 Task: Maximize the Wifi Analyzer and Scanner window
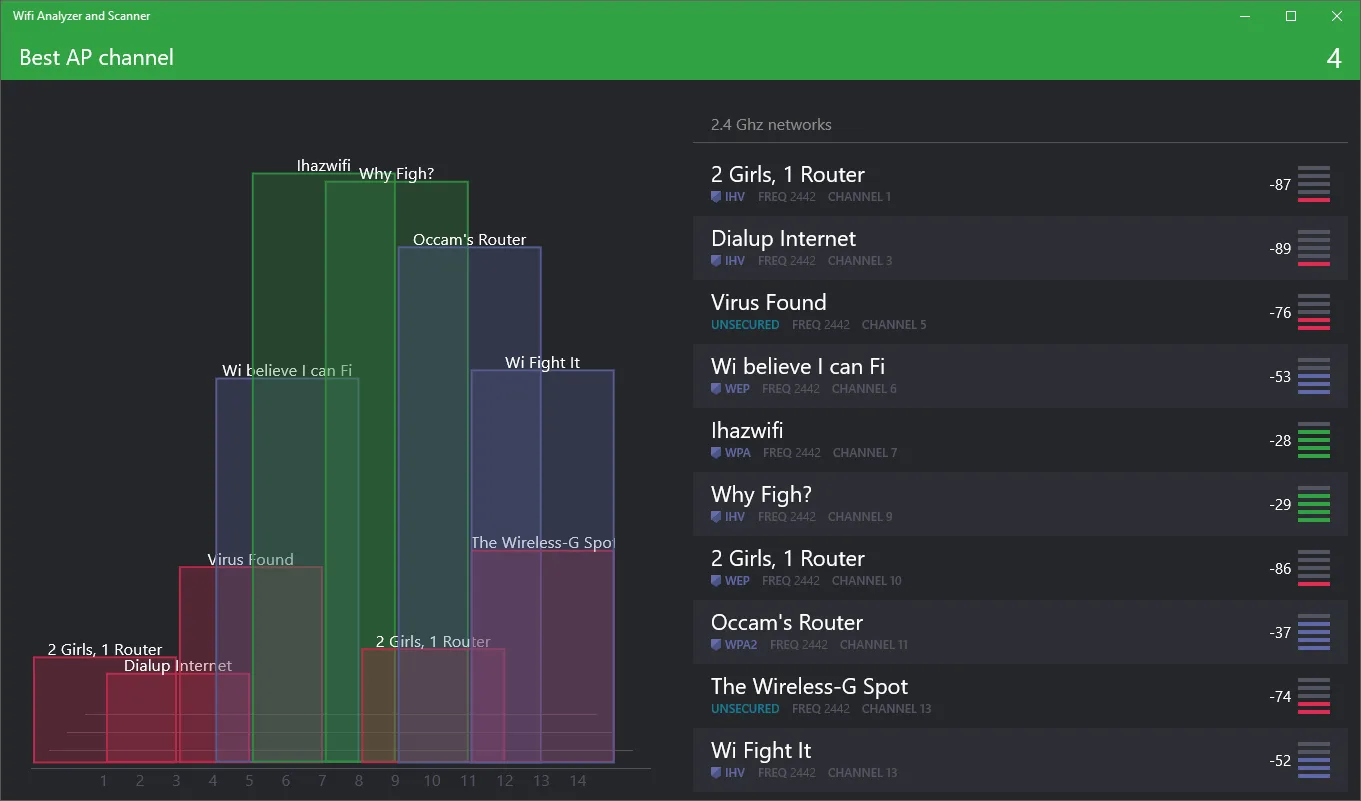(x=1291, y=16)
